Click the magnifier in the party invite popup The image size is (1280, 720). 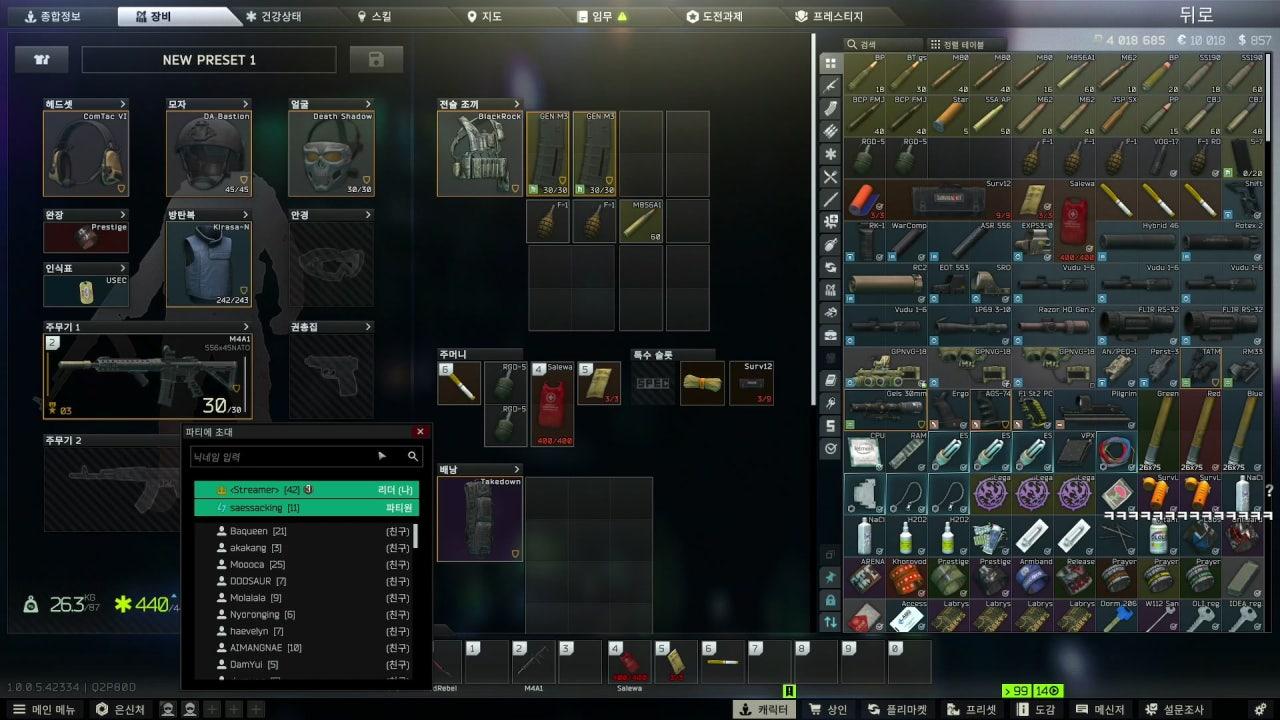[412, 456]
